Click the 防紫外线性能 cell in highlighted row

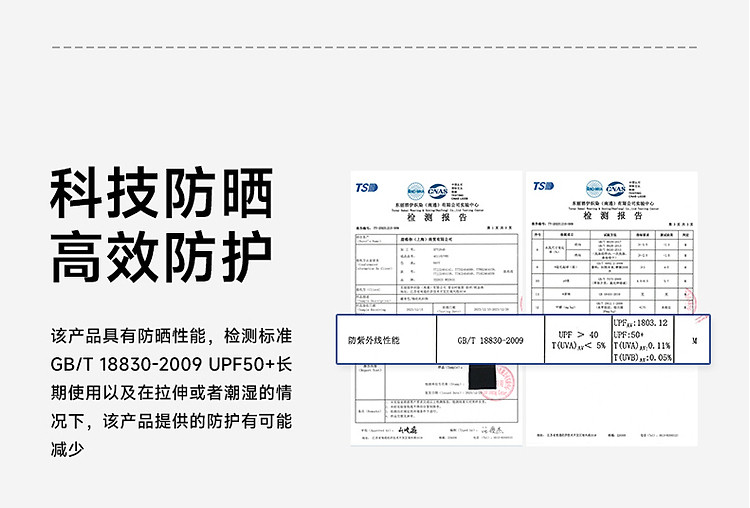374,341
